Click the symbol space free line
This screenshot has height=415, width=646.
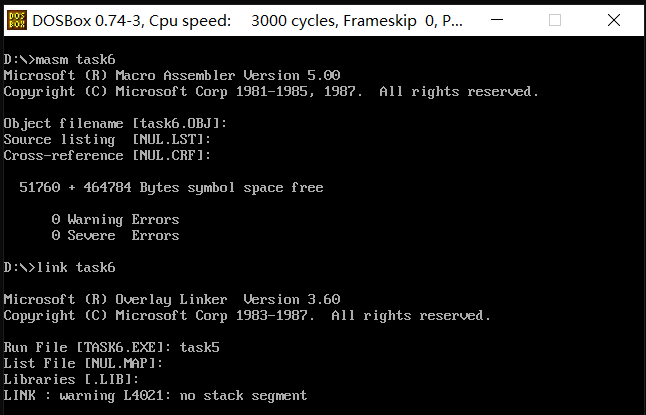(x=171, y=188)
